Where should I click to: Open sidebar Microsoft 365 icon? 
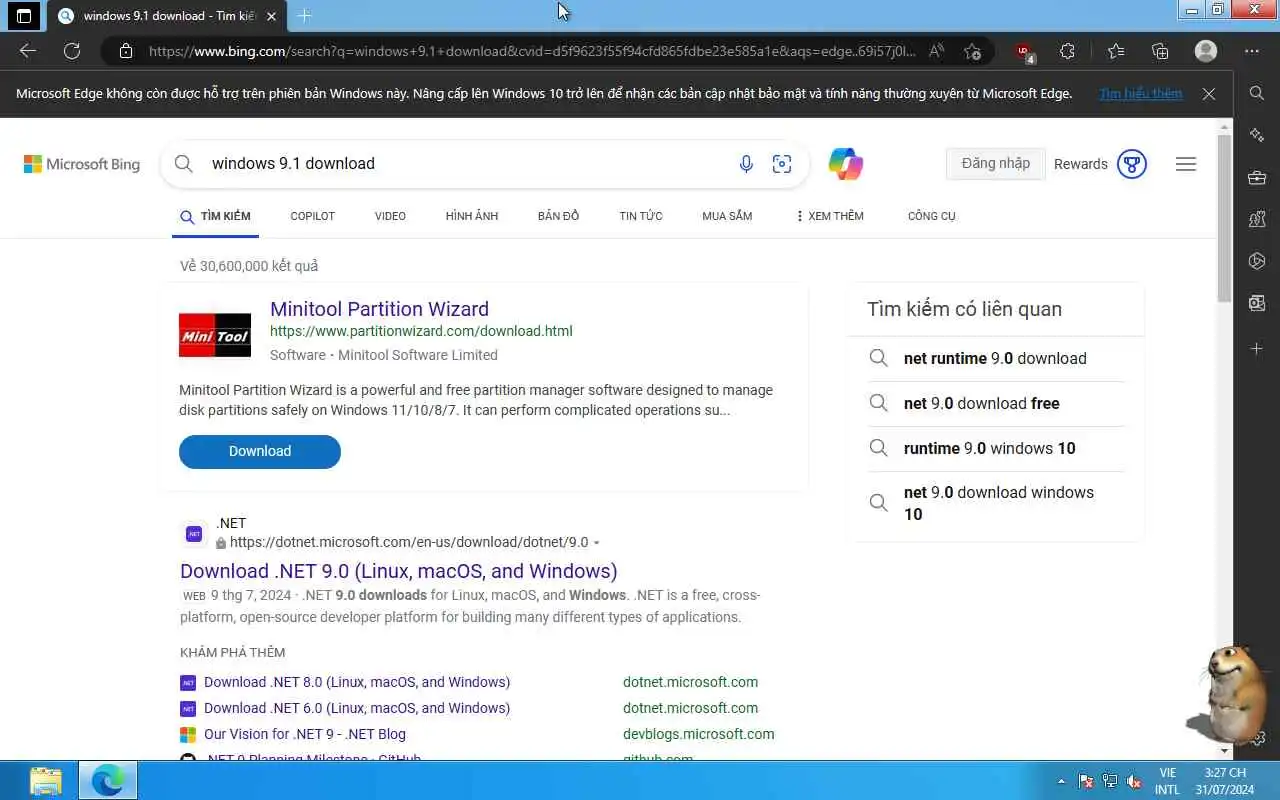[x=1257, y=261]
